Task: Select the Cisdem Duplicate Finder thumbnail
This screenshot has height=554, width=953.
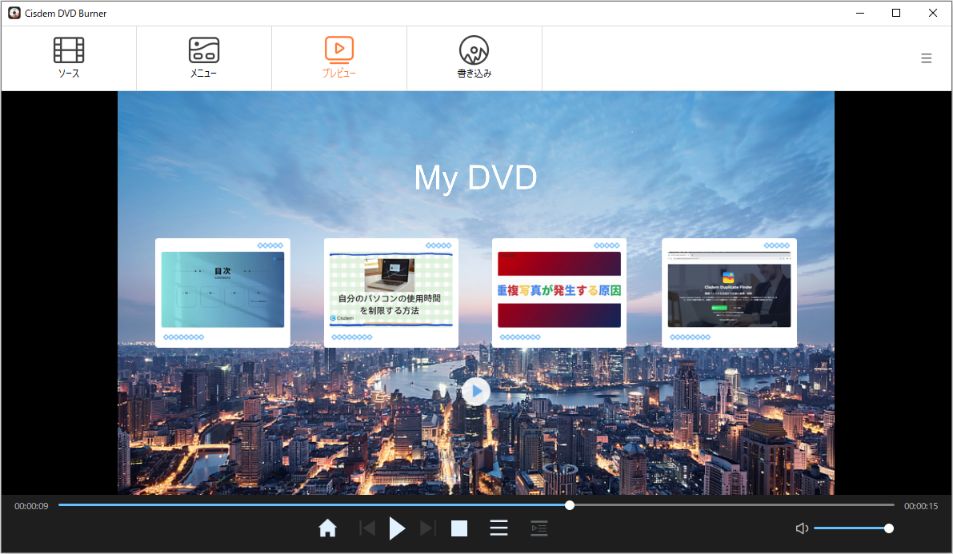Action: (x=729, y=290)
